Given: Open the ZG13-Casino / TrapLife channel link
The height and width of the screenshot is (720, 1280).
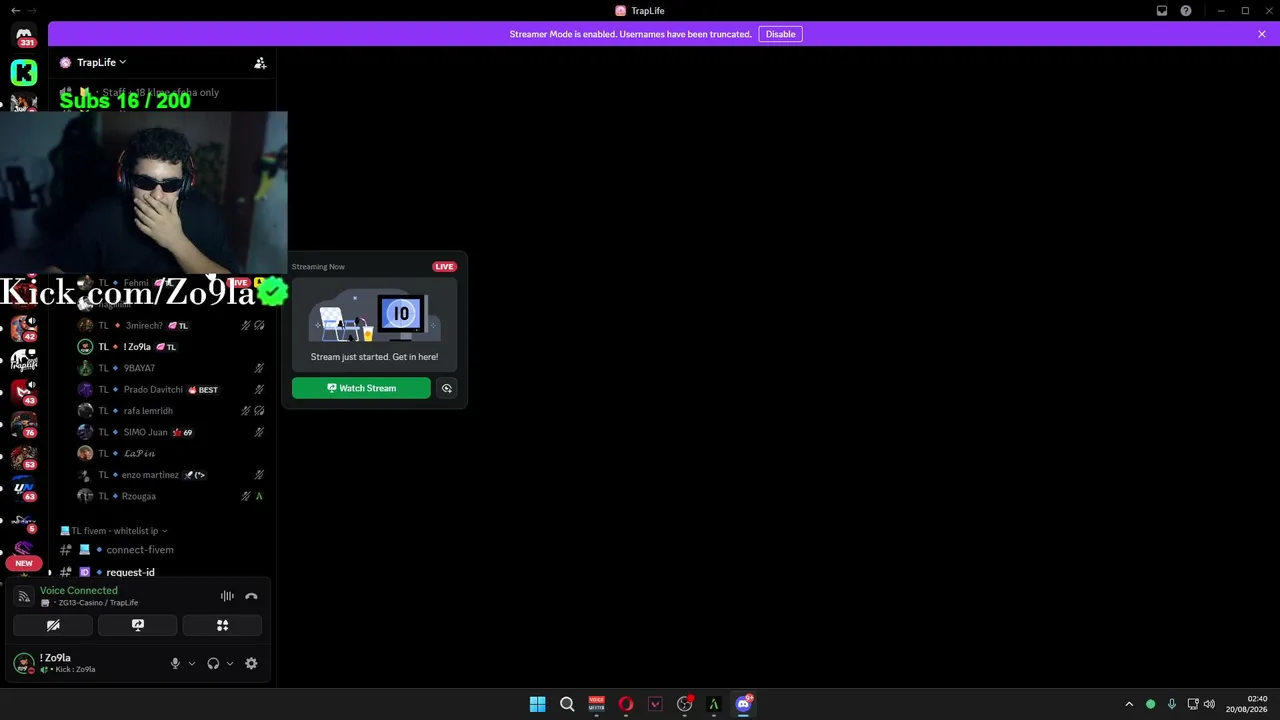Looking at the screenshot, I should [98, 603].
